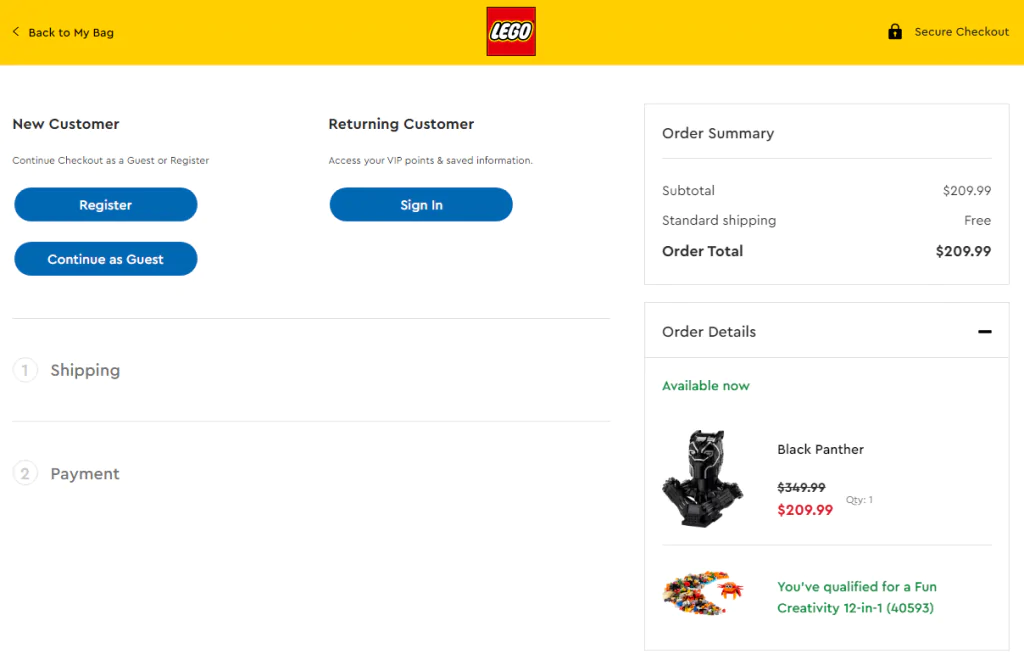Click the Register button
This screenshot has height=671, width=1024.
click(x=105, y=204)
